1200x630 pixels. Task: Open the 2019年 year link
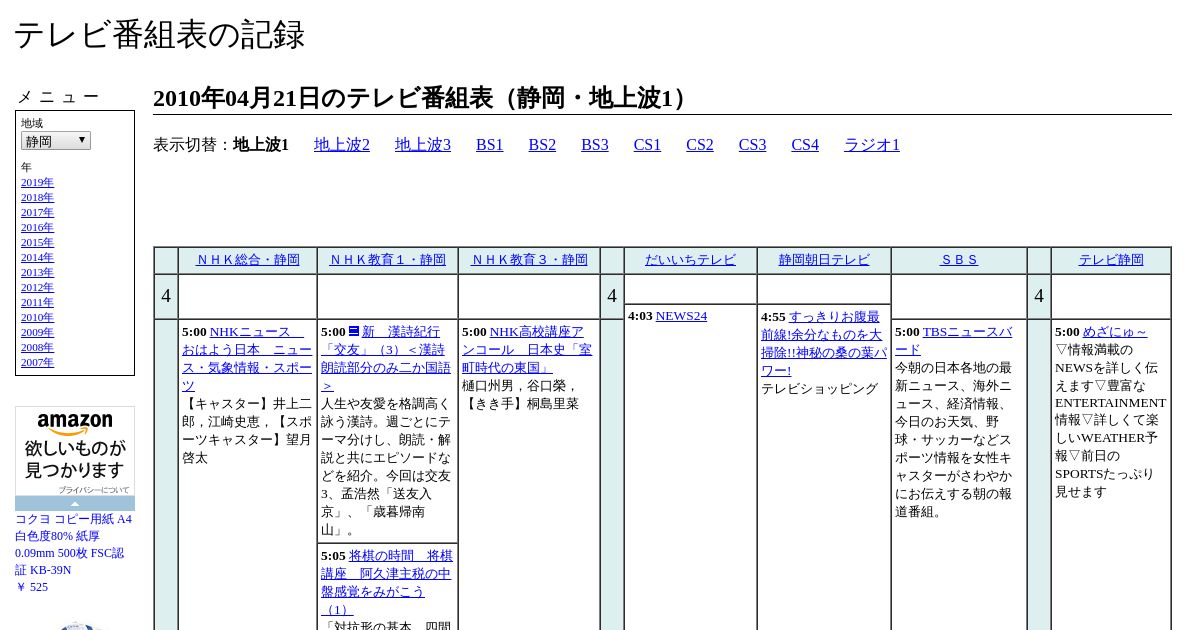point(37,183)
